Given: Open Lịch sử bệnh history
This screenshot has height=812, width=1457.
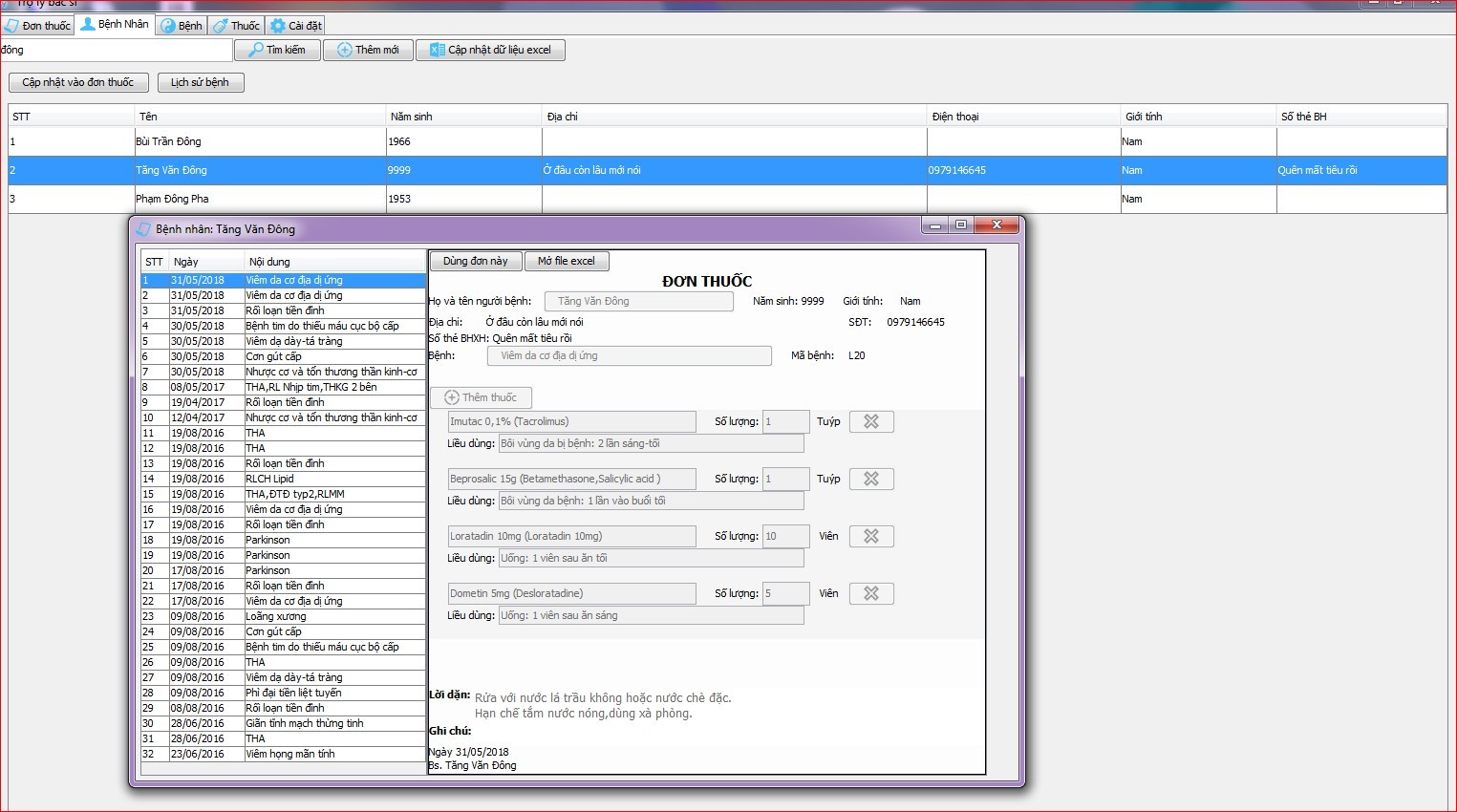Looking at the screenshot, I should [201, 82].
